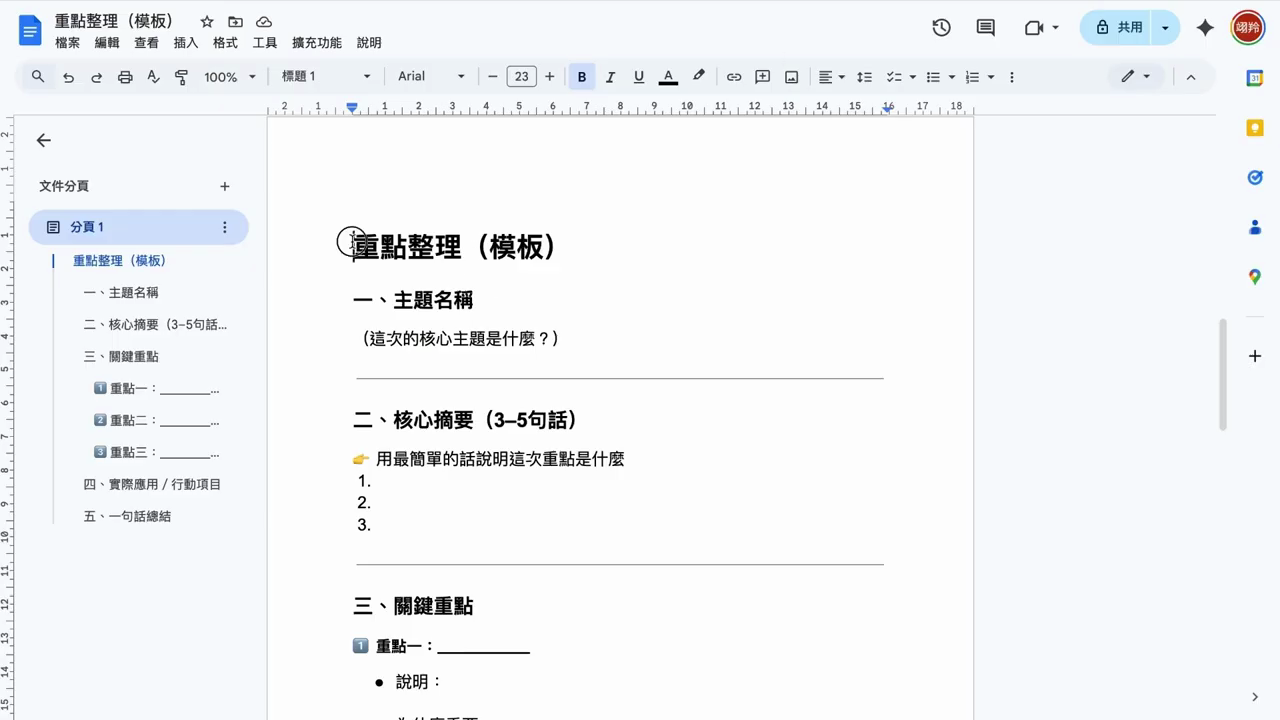Image resolution: width=1280 pixels, height=720 pixels.
Task: Open the editing mode pencil dropdown
Action: [1135, 77]
